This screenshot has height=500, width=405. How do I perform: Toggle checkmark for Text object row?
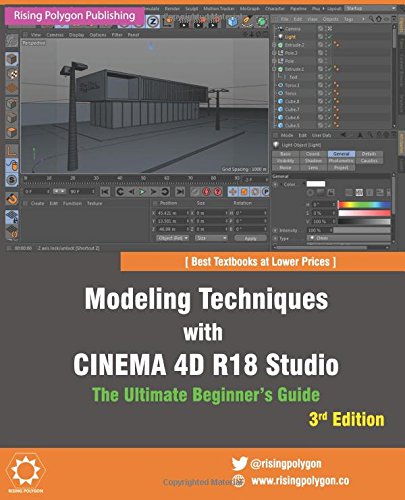click(330, 77)
